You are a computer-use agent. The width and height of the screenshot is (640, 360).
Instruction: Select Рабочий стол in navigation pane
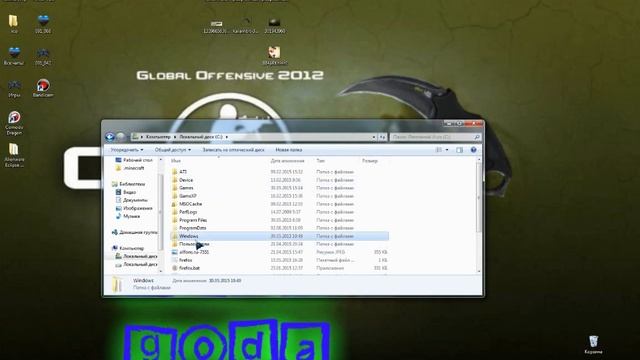point(134,160)
